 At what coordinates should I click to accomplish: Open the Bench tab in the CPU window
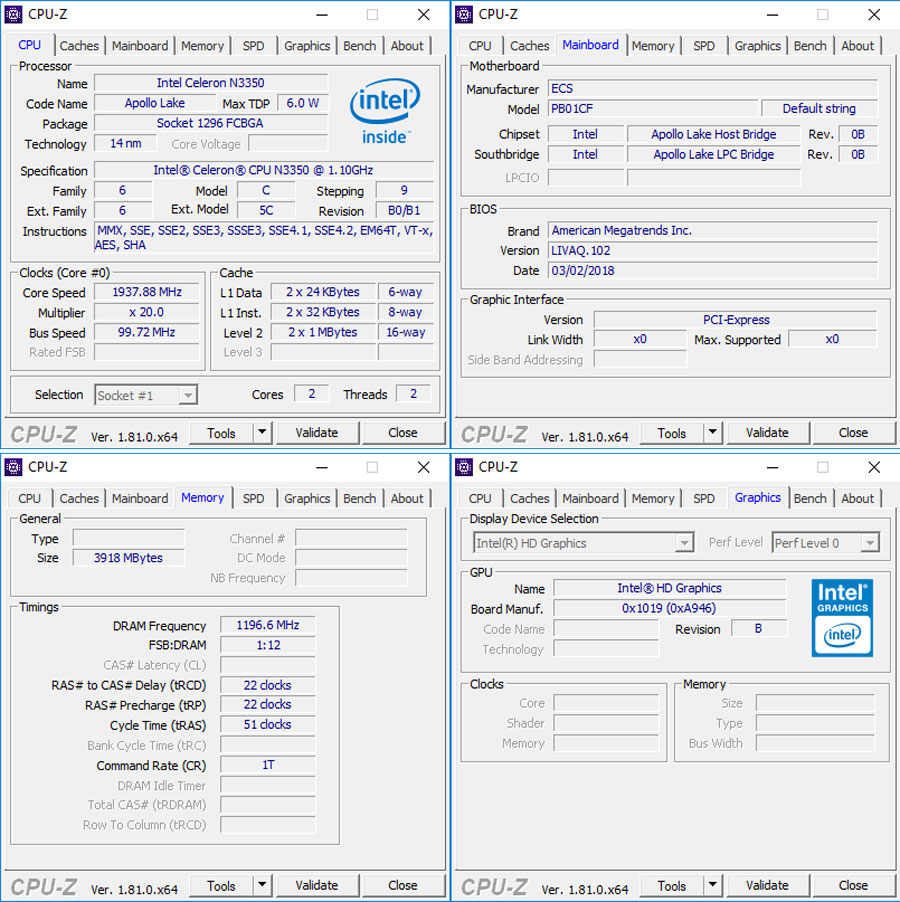[x=359, y=46]
